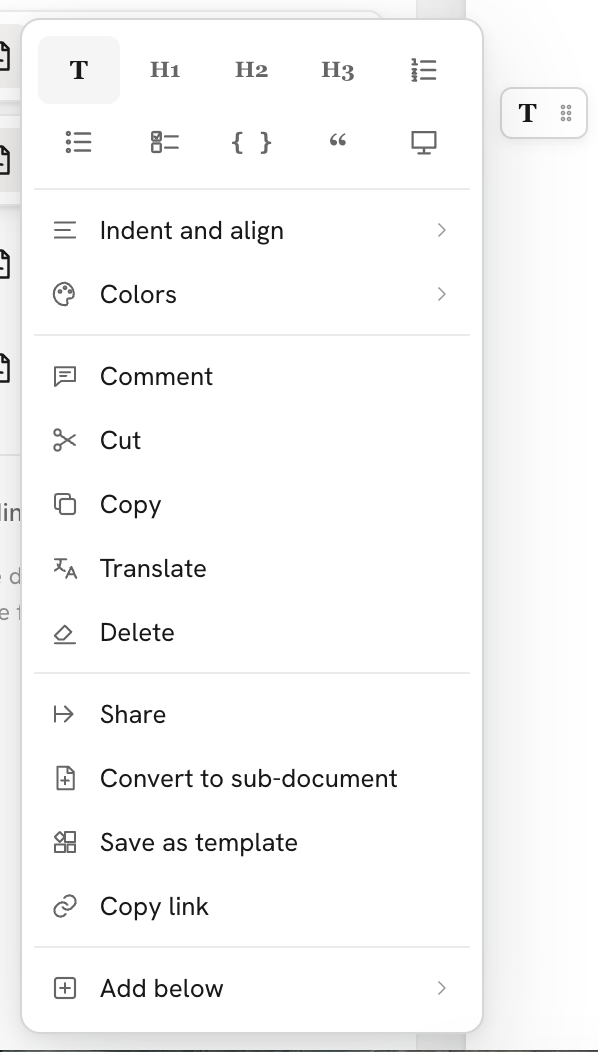Select Convert to sub-document

(252, 778)
